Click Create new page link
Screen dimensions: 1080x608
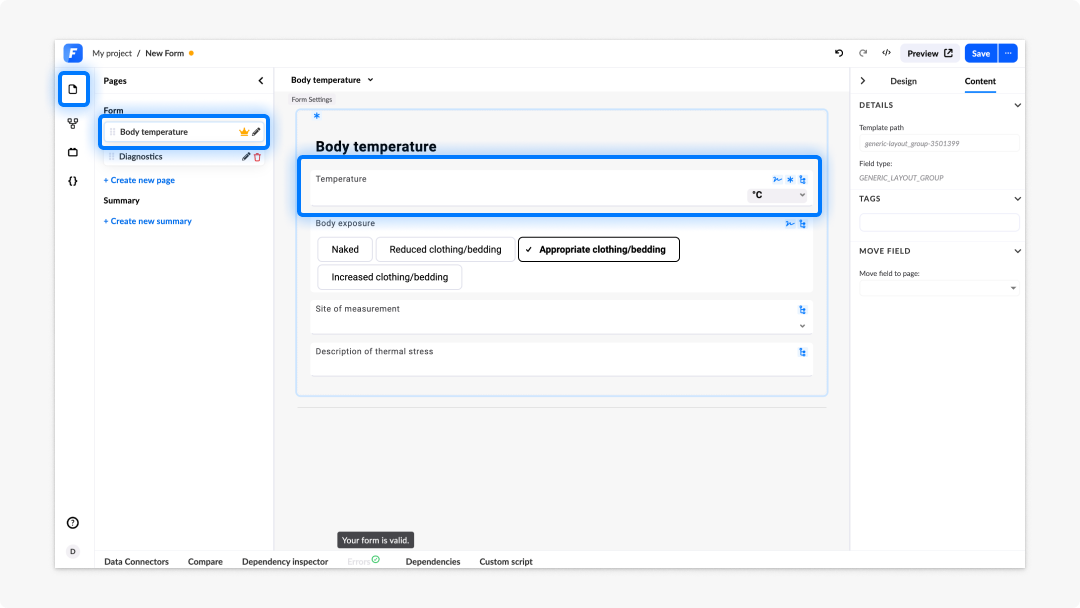click(x=139, y=180)
